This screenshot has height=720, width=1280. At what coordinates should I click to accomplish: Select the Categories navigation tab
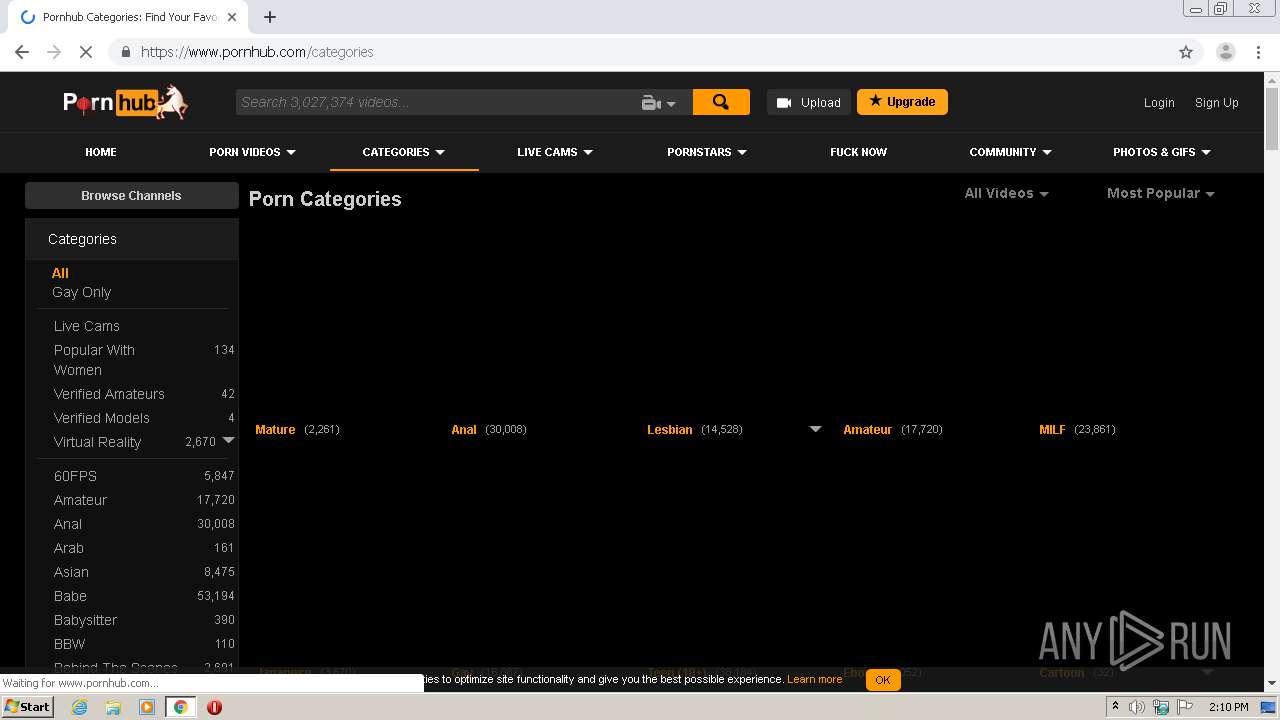click(x=404, y=152)
